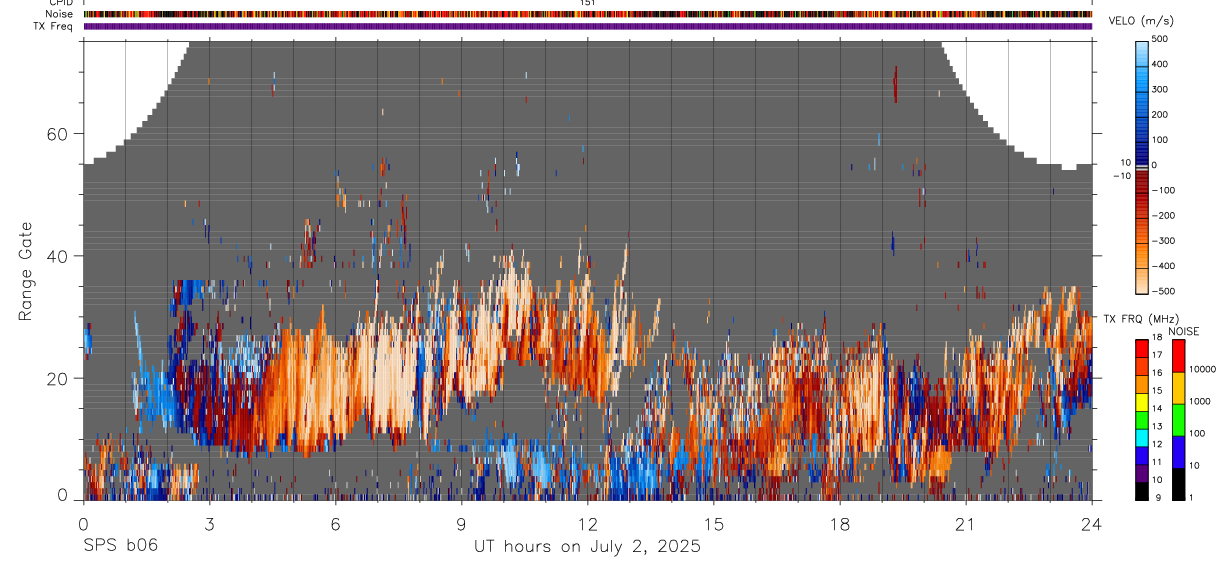Click the 10000 label on NOISE scale

click(1204, 368)
